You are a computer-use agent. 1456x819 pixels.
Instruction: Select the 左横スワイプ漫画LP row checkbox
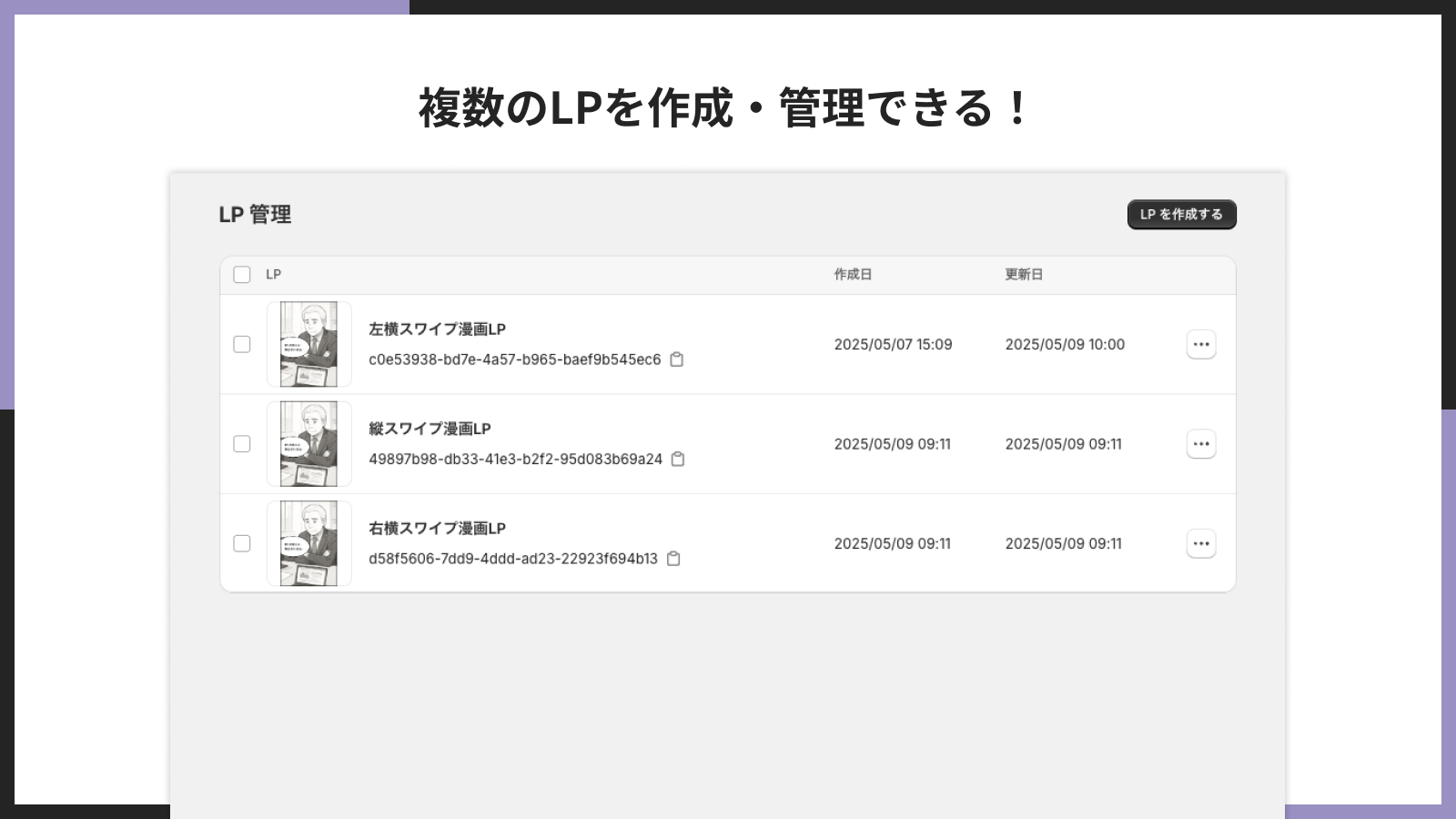(x=242, y=344)
